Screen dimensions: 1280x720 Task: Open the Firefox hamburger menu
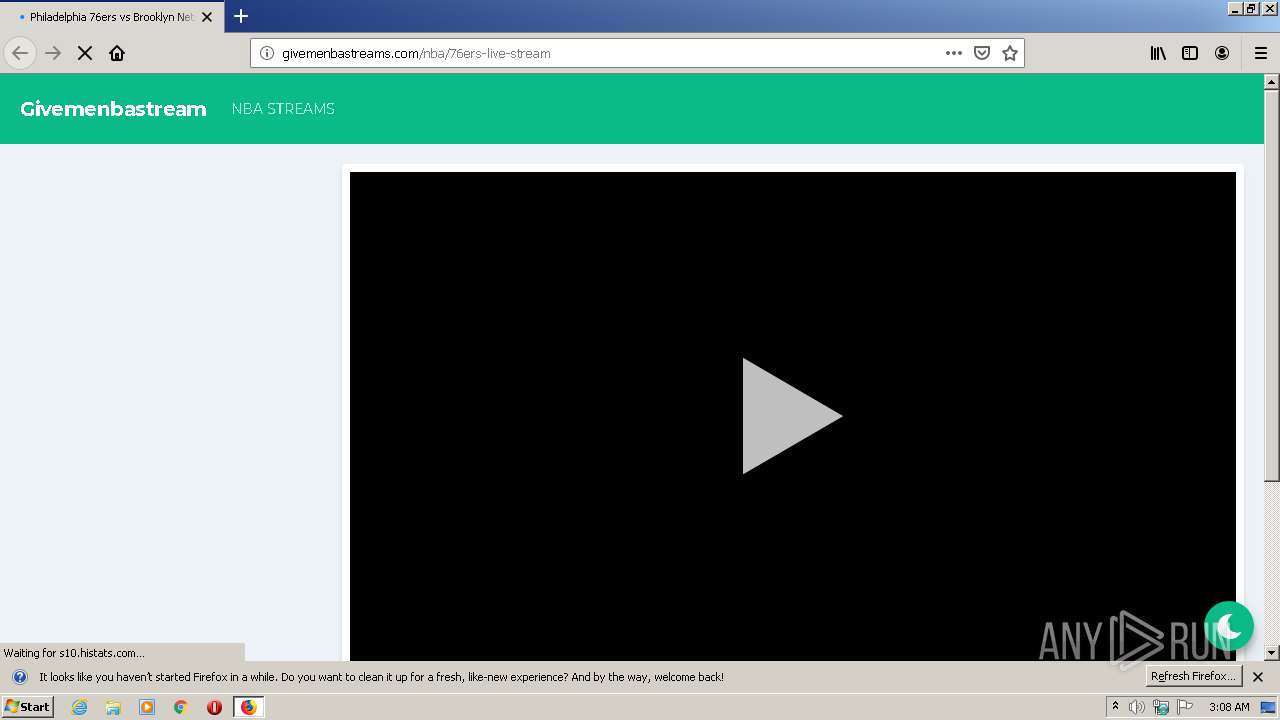point(1261,53)
